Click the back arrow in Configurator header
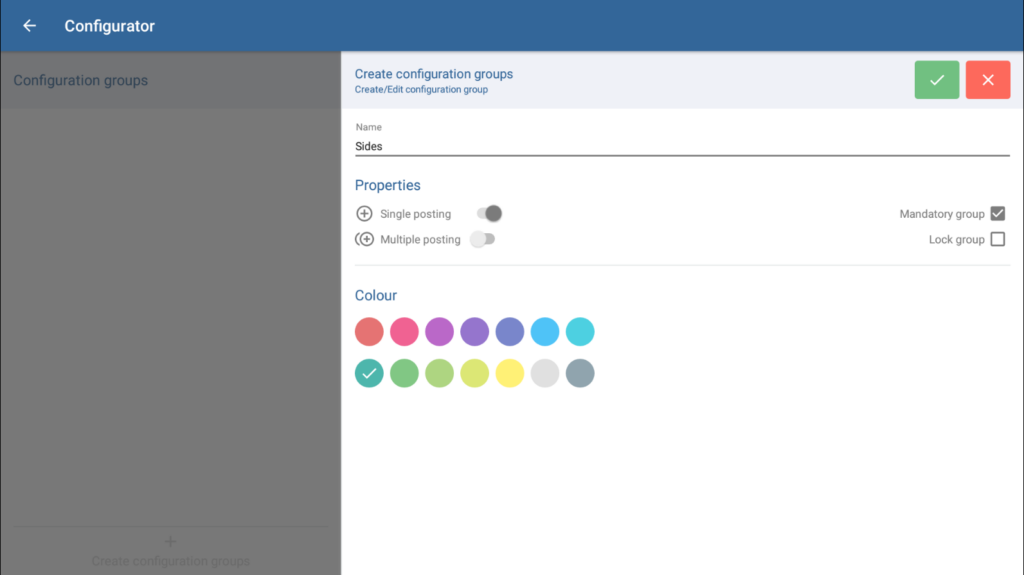Screen dimensions: 1024x575 pyautogui.click(x=29, y=26)
